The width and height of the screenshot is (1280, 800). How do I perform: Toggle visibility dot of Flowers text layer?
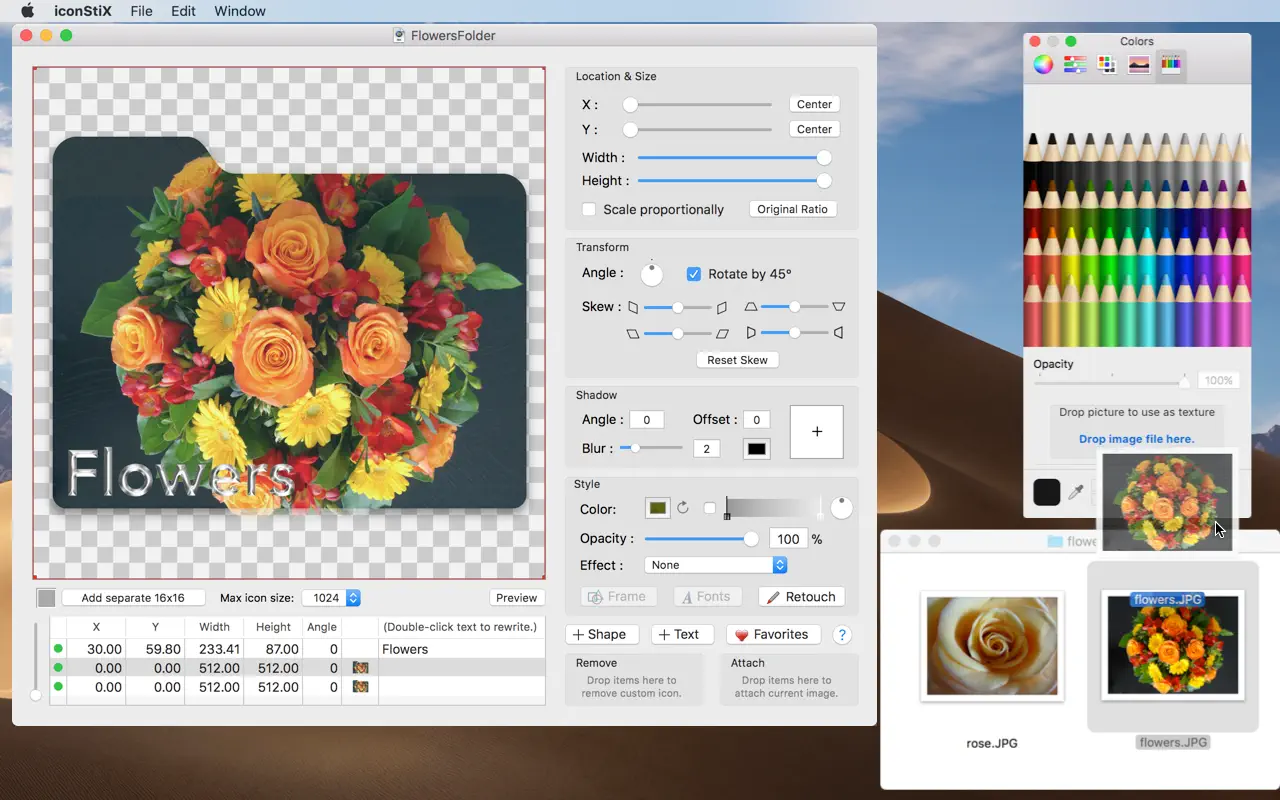[58, 649]
